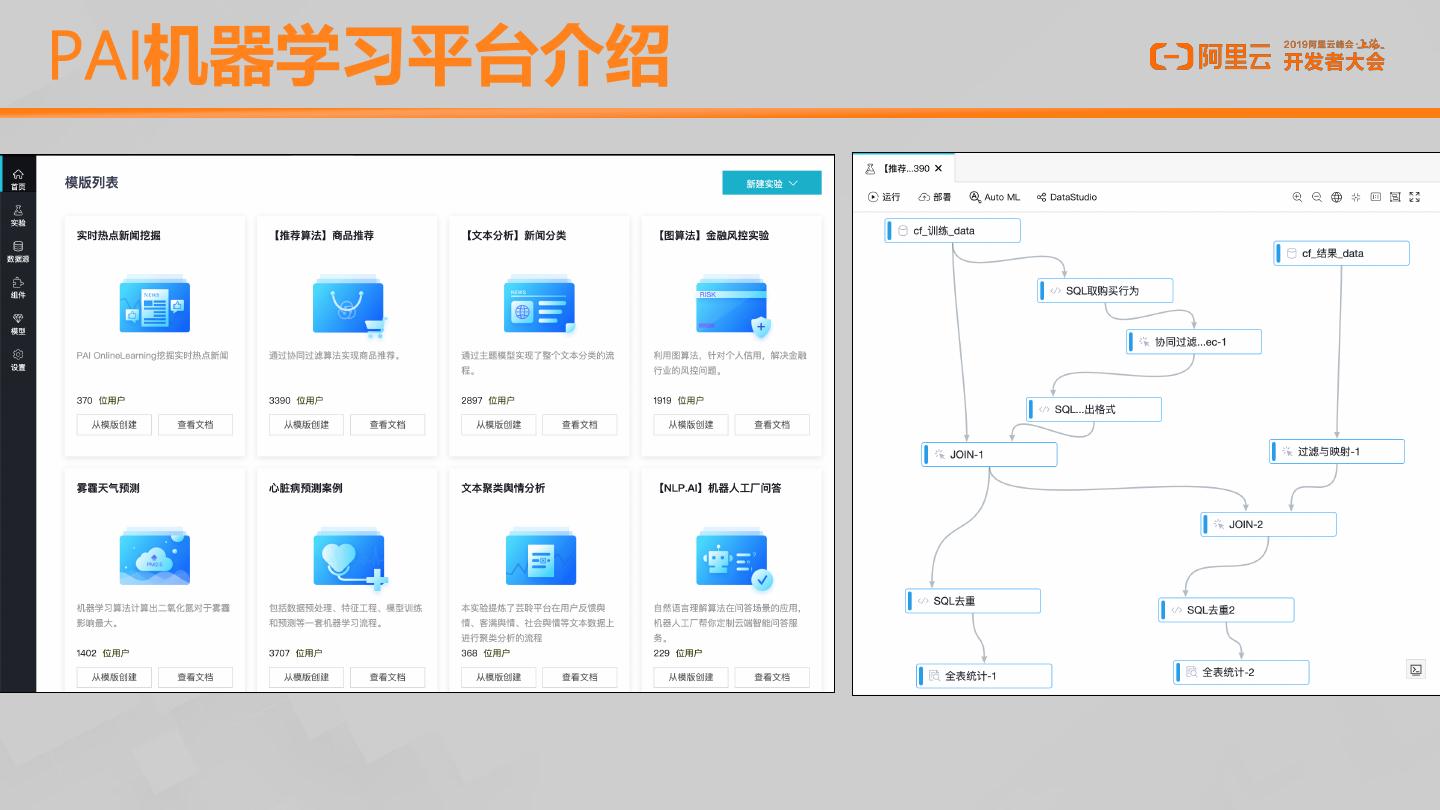Click the '2897 位用户' count text

coord(488,401)
